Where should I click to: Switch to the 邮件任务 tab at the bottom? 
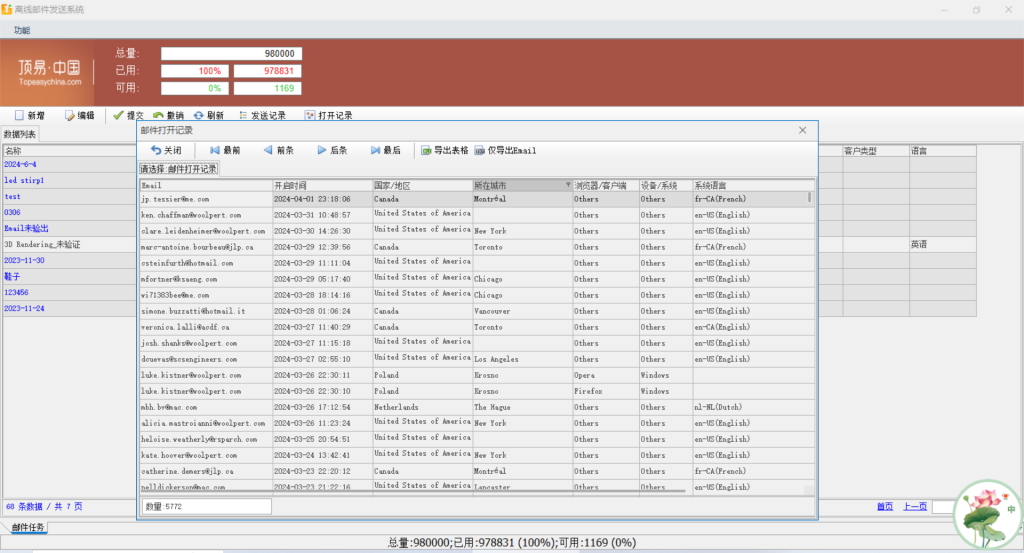click(x=28, y=527)
